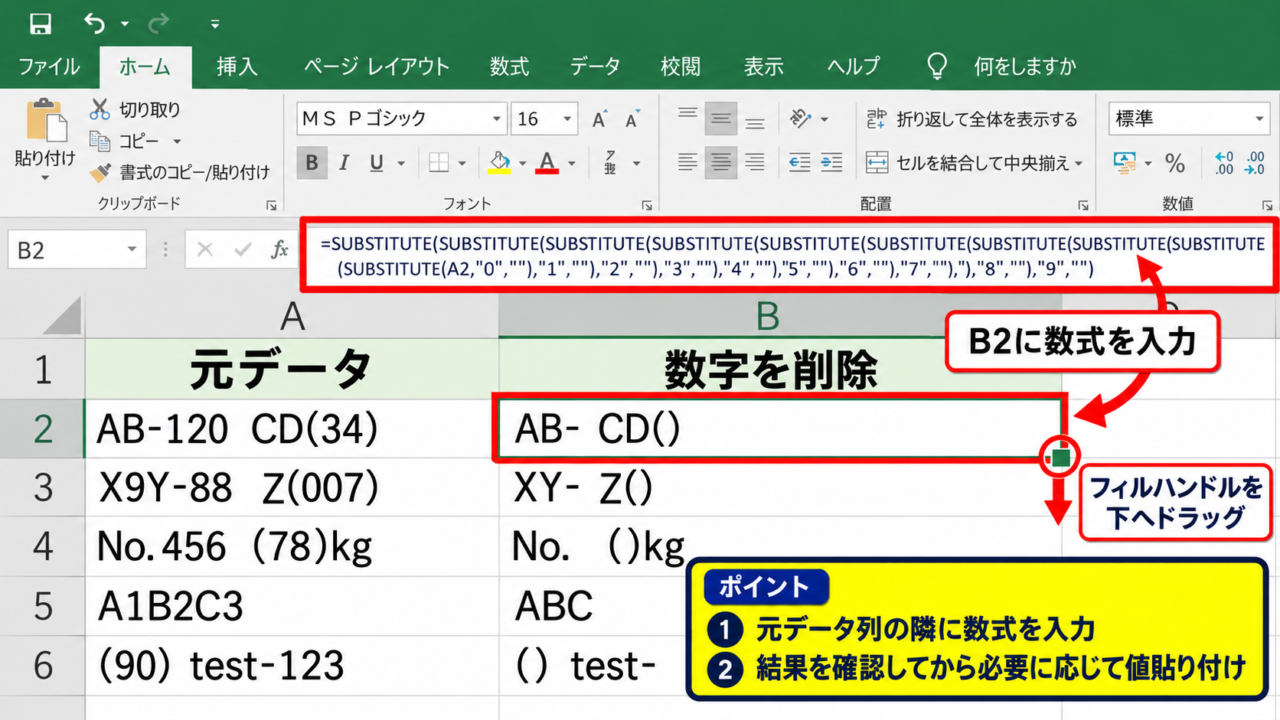Viewport: 1280px width, 720px height.
Task: Toggle bold formatting
Action: (x=312, y=163)
